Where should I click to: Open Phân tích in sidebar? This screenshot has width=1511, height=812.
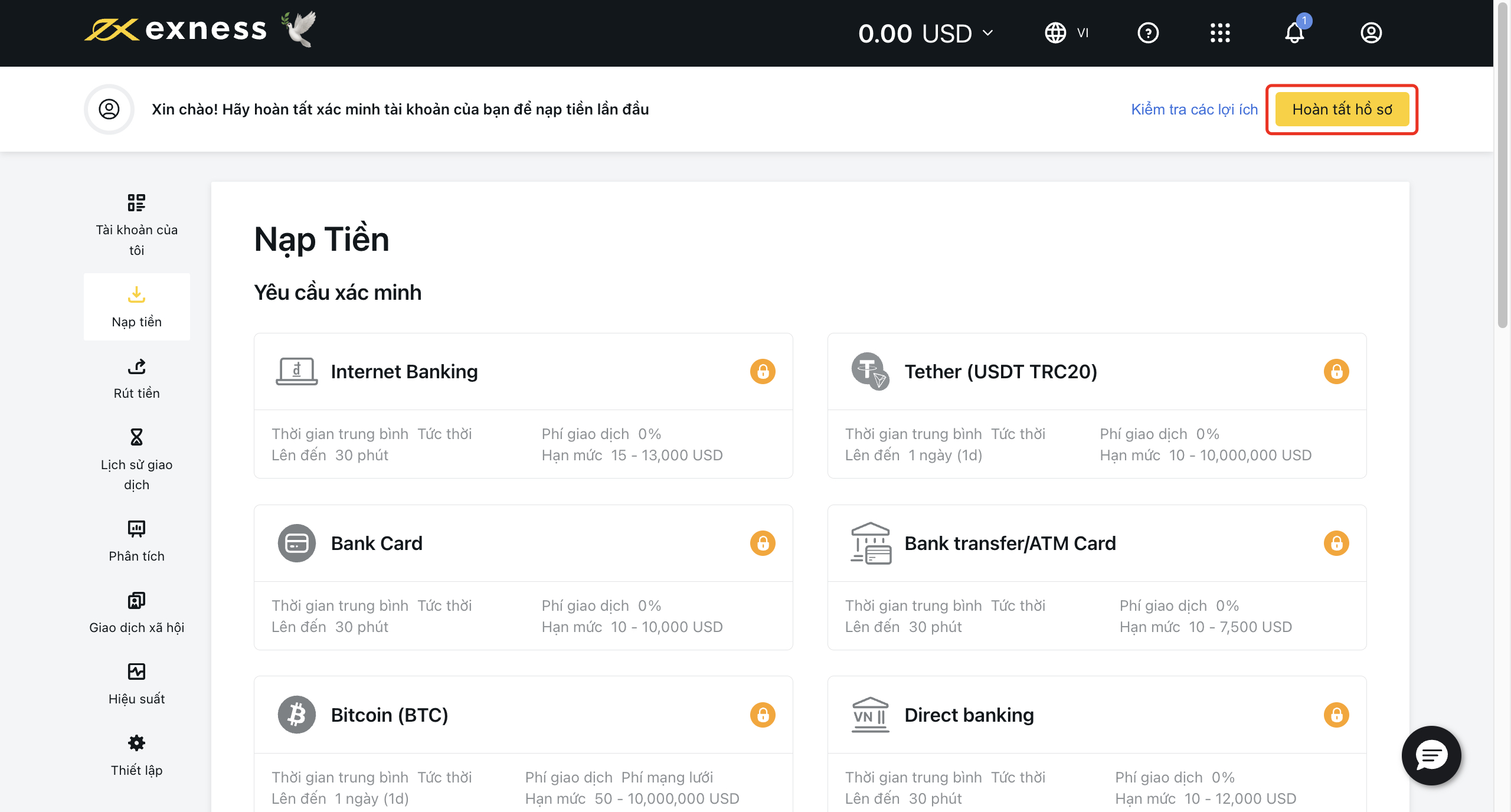tap(137, 541)
